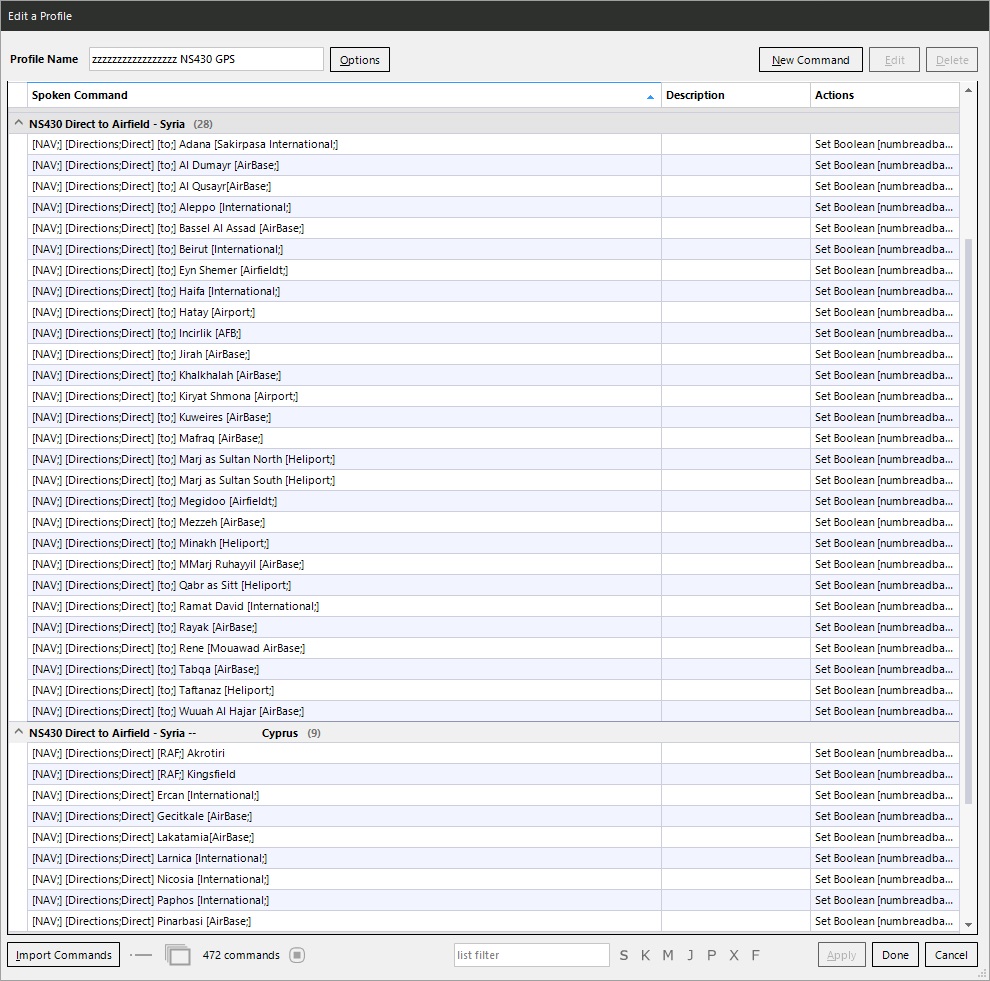This screenshot has height=981, width=990.
Task: Click the P filter letter icon
Action: (712, 955)
